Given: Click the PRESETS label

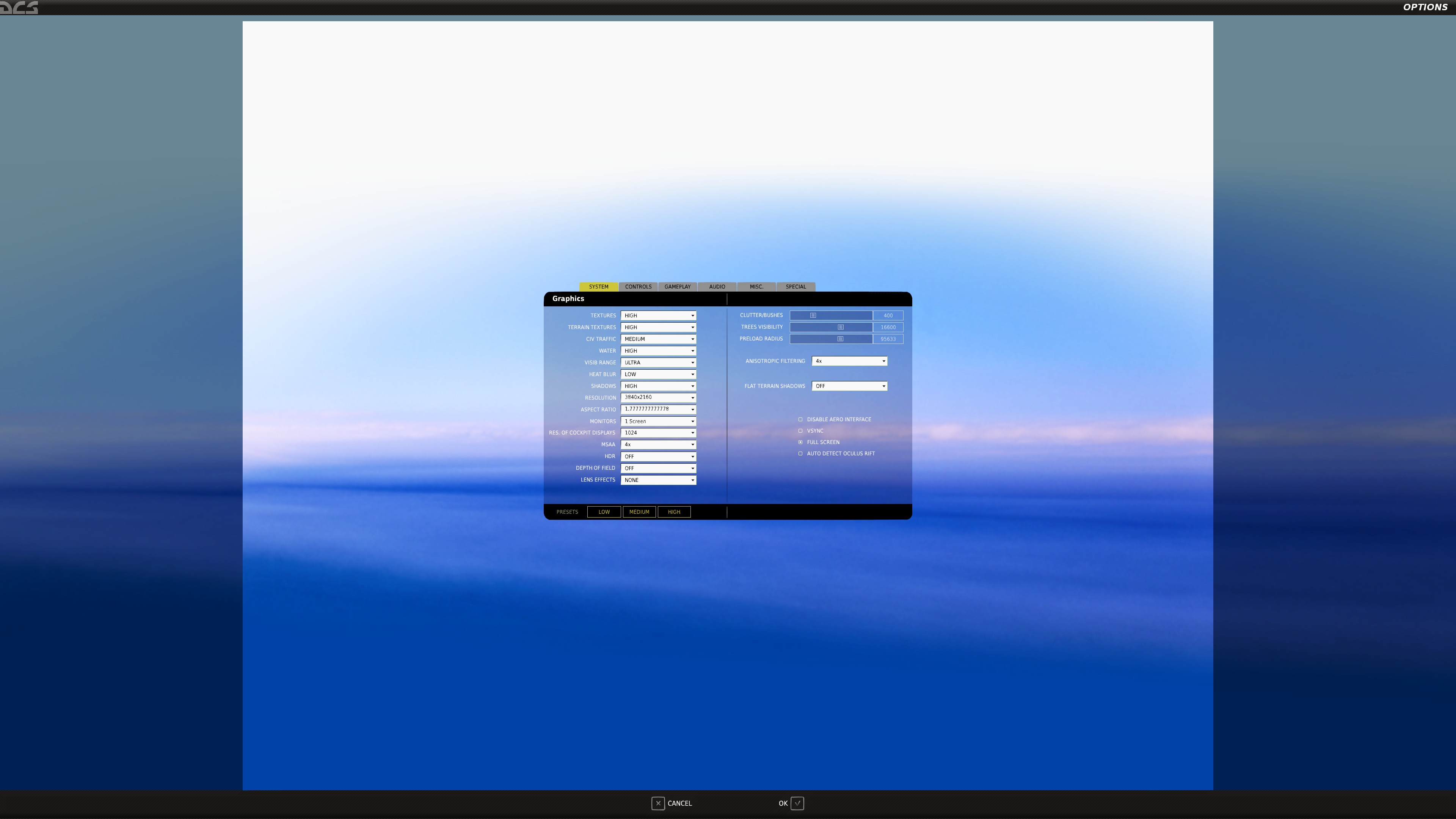Looking at the screenshot, I should (567, 512).
